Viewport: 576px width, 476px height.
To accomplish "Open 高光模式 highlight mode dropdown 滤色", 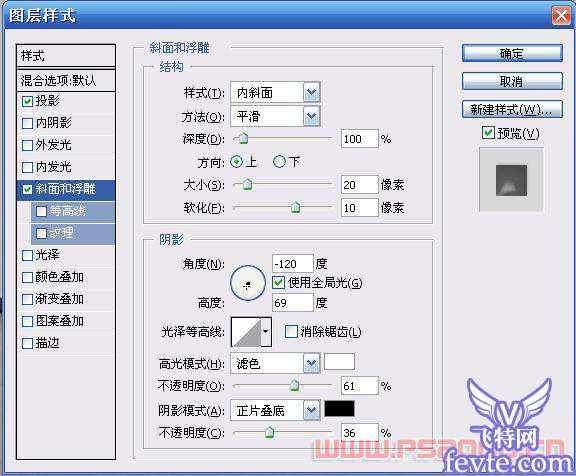I will [275, 363].
